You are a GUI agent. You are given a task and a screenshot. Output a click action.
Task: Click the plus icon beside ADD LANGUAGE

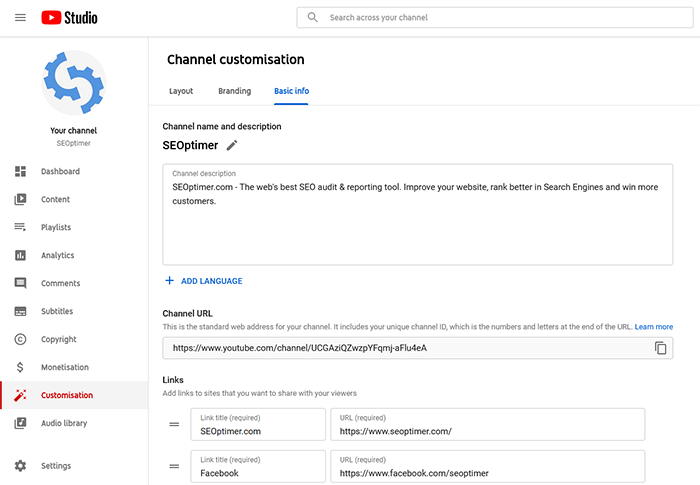coord(170,280)
